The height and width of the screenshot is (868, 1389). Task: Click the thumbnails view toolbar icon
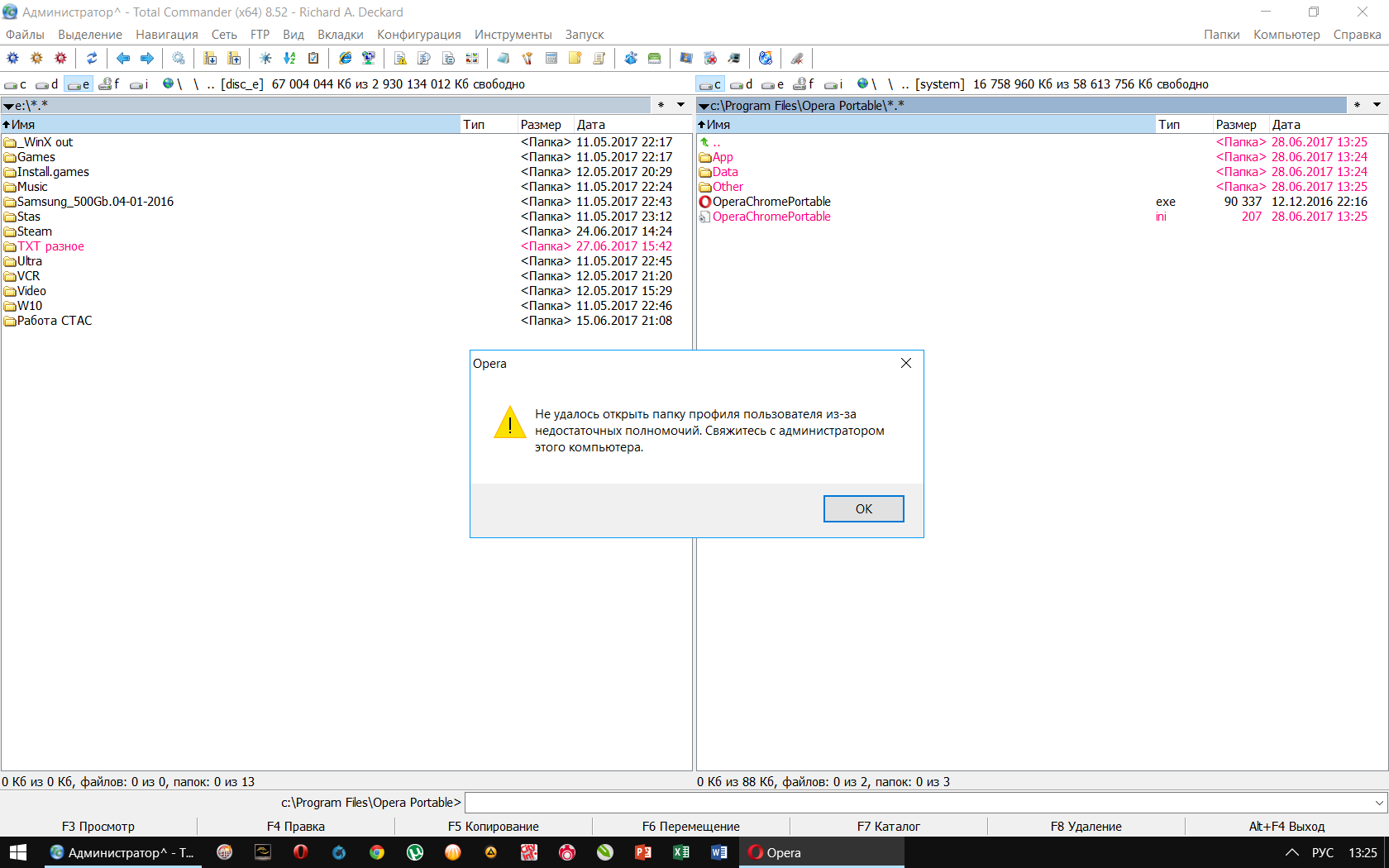click(472, 58)
